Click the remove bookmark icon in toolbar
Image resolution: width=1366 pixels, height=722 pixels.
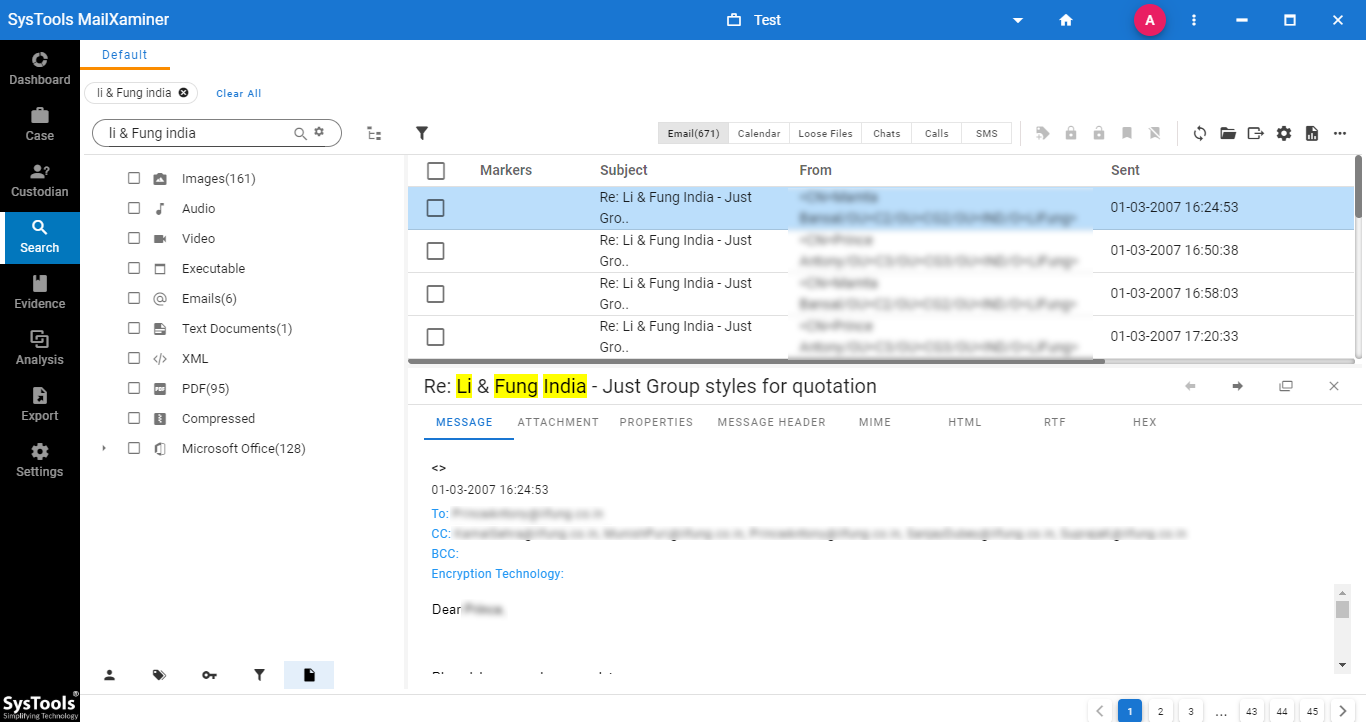(1155, 133)
